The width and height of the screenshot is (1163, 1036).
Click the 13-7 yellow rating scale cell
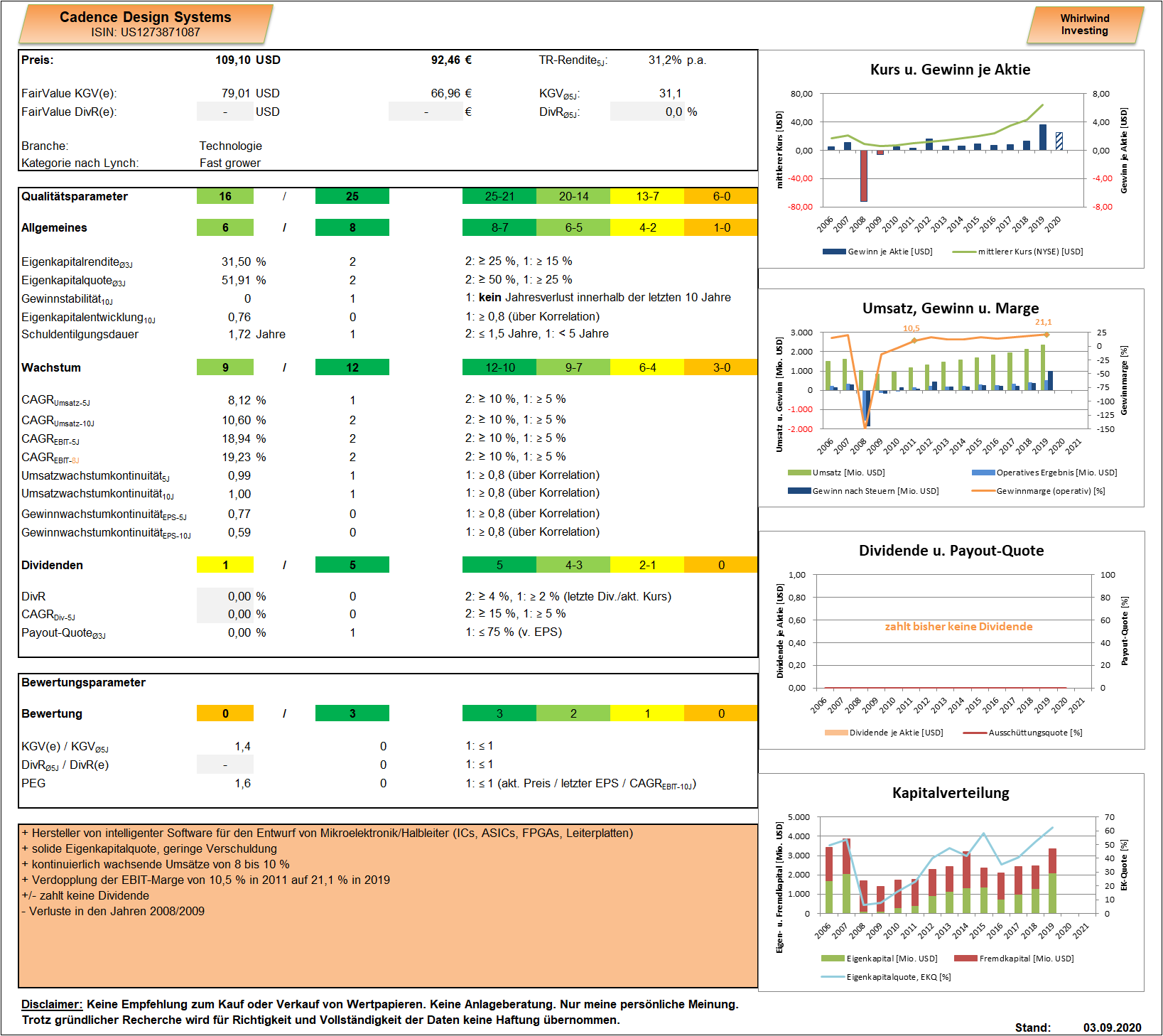[x=647, y=196]
